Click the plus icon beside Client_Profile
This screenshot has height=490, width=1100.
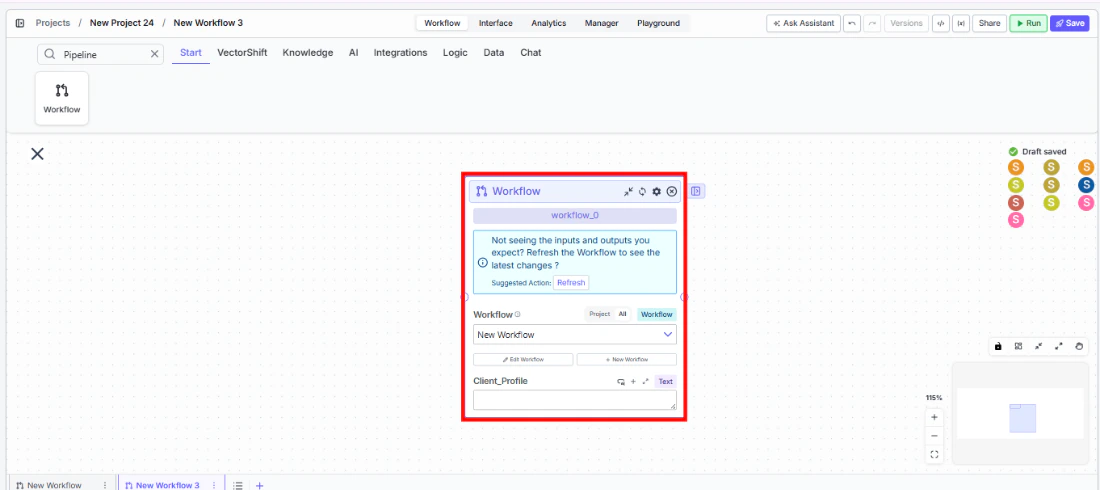(633, 381)
